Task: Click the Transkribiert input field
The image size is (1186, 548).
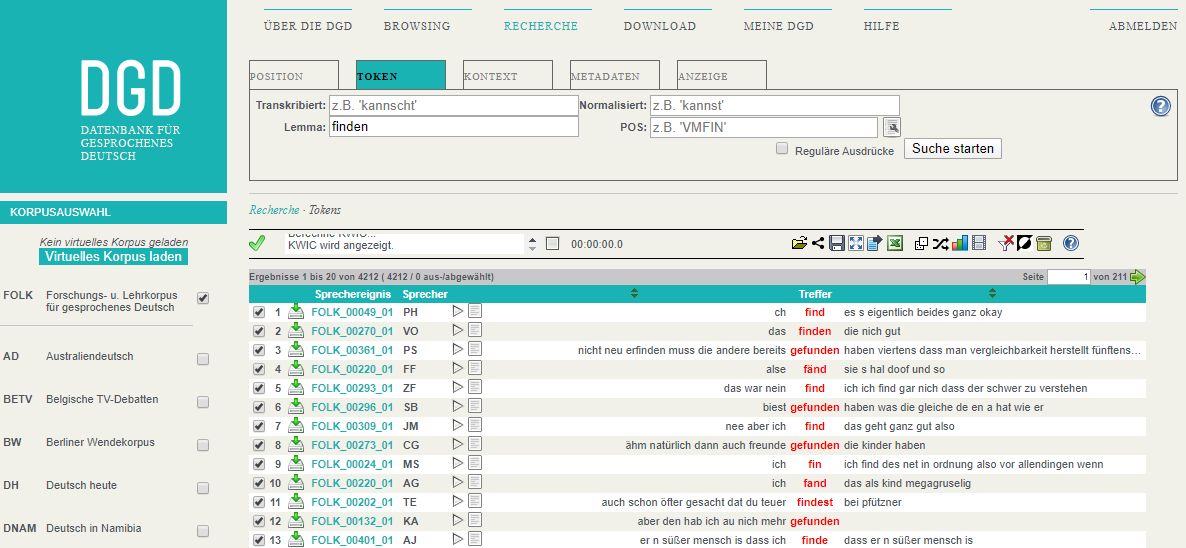Action: [454, 106]
